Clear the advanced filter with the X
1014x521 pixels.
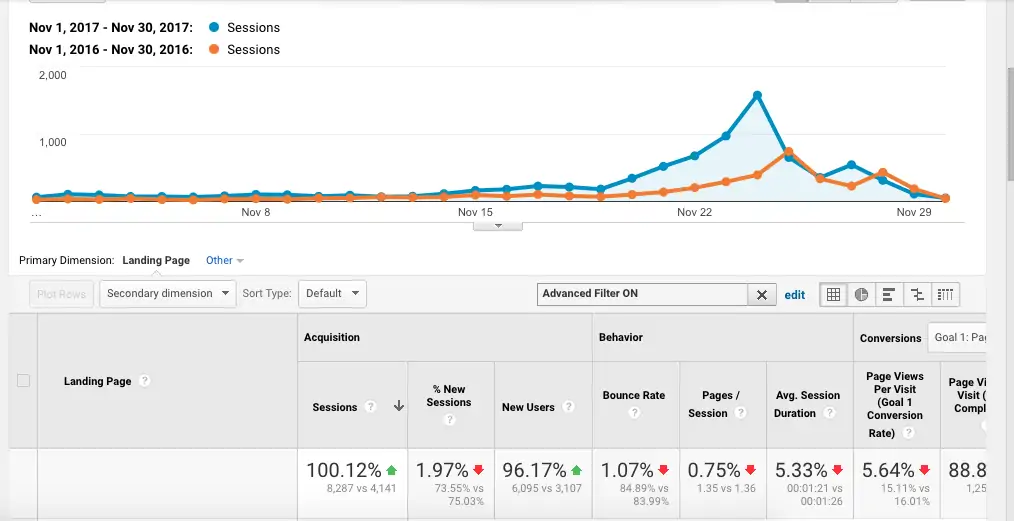point(762,294)
